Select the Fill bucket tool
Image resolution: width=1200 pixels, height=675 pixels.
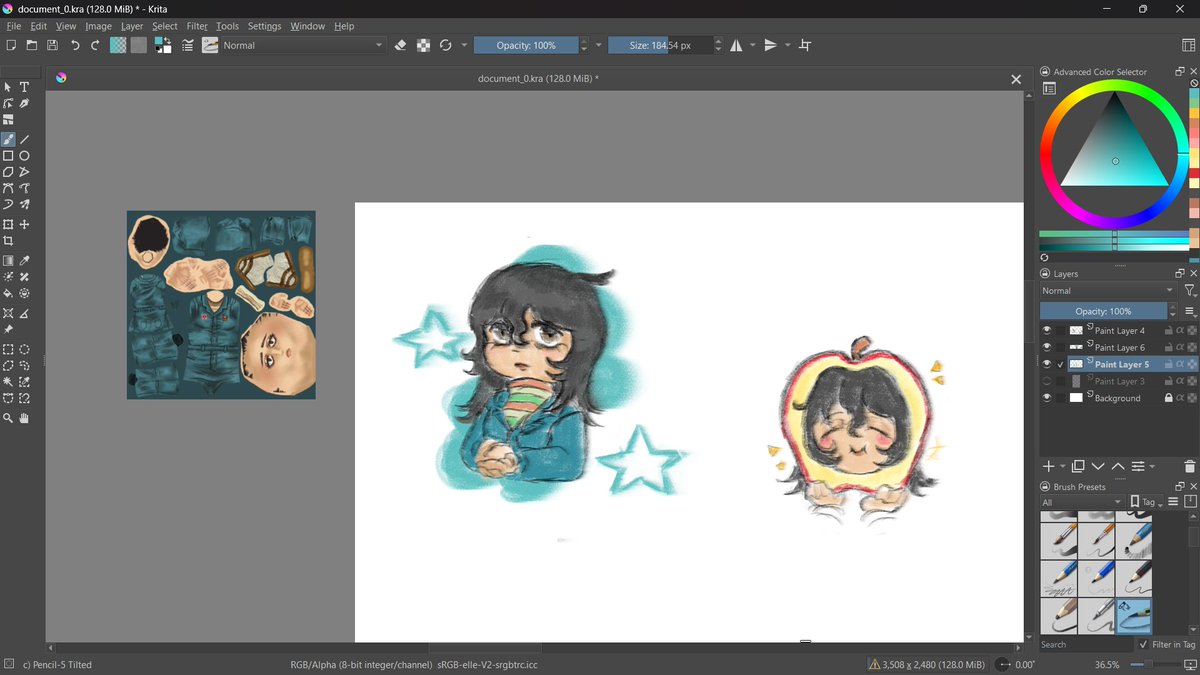point(8,293)
